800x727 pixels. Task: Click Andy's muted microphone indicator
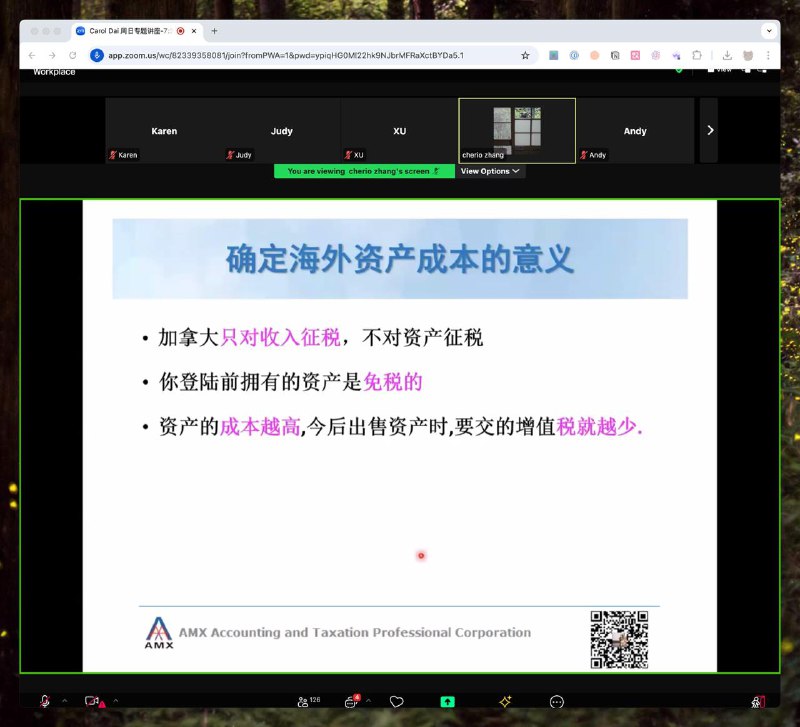(x=582, y=155)
